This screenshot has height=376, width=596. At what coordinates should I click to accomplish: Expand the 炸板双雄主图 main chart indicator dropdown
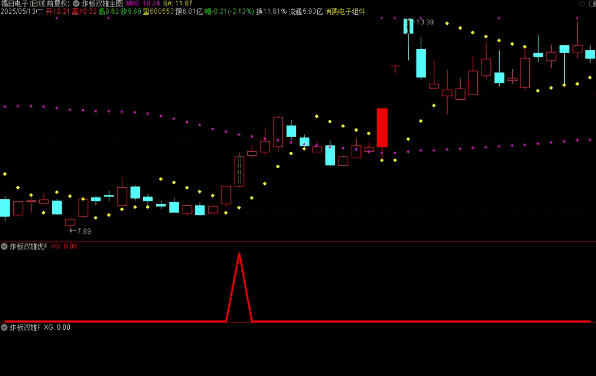click(76, 3)
